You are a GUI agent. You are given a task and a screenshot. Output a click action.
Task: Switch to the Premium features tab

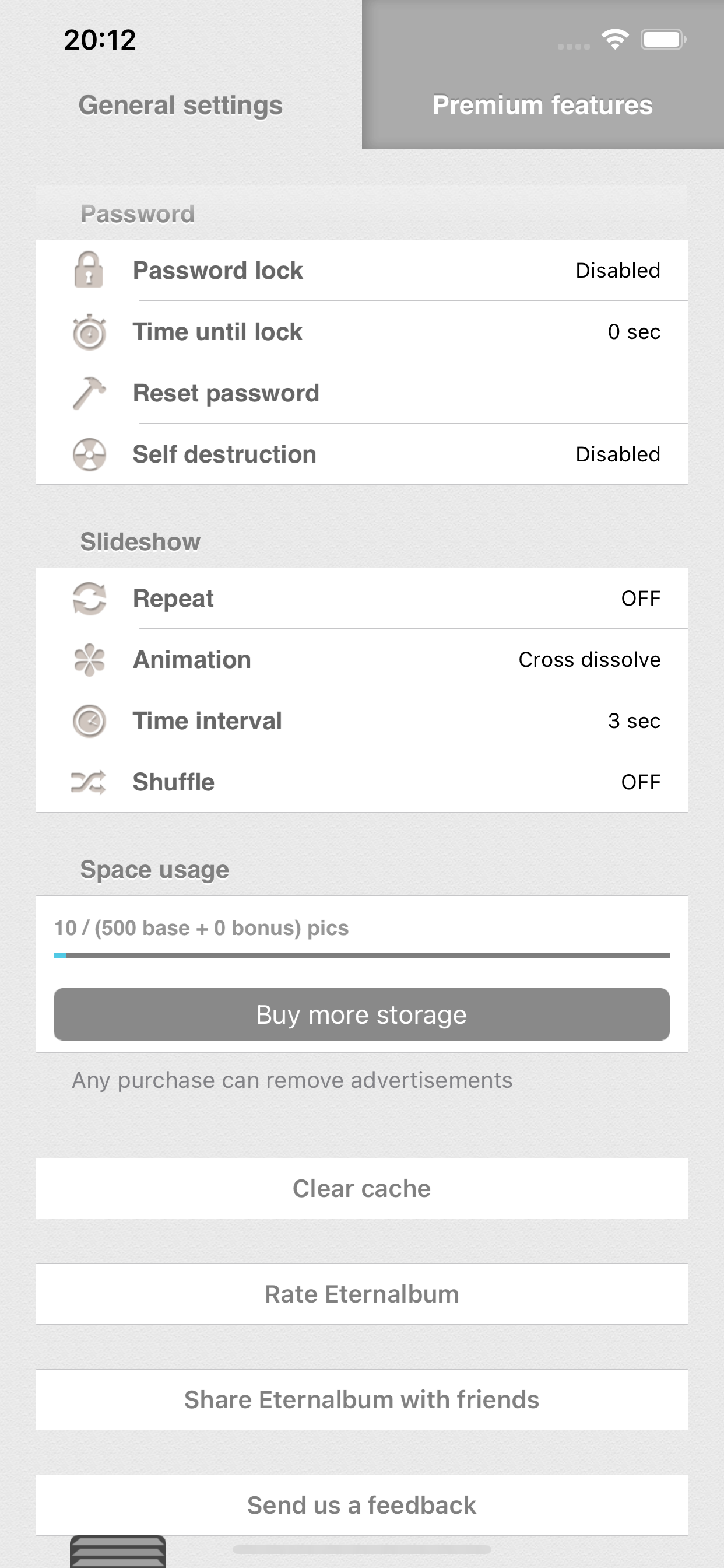(x=543, y=104)
